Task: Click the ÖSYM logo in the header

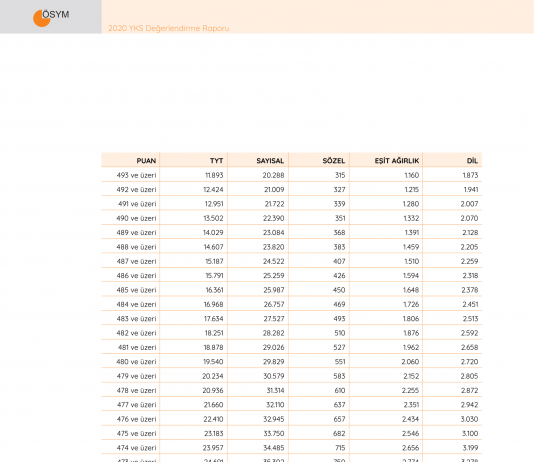Action: tap(51, 17)
